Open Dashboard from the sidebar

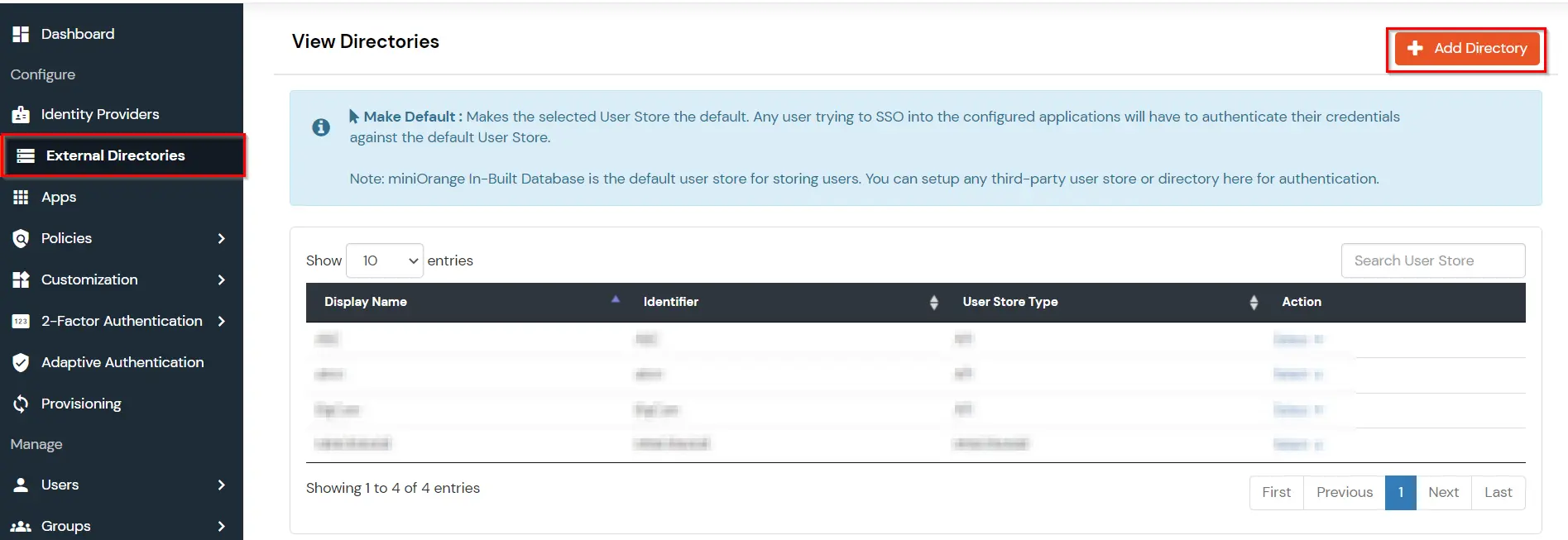78,34
